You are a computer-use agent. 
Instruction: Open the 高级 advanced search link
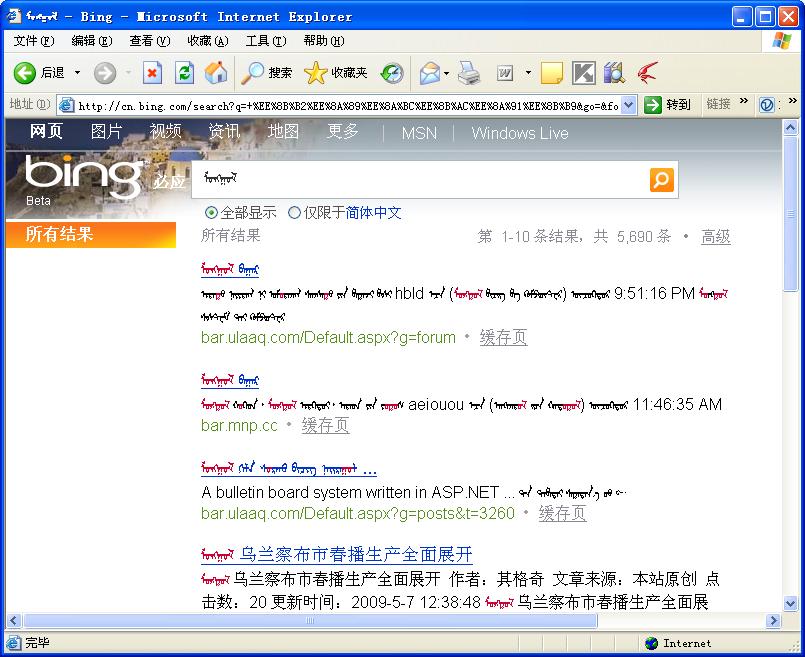(x=716, y=236)
